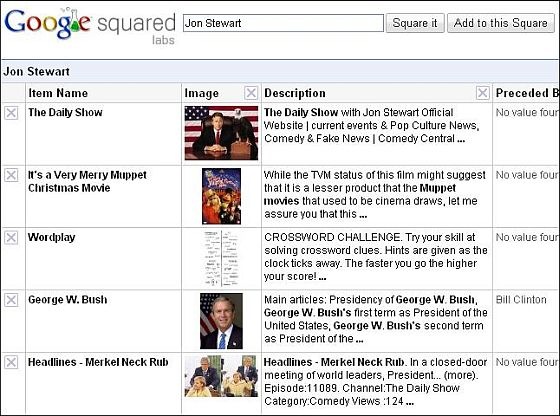Screen dimensions: 560x416
Task: Remove the George W. Bush row
Action: pyautogui.click(x=11, y=300)
